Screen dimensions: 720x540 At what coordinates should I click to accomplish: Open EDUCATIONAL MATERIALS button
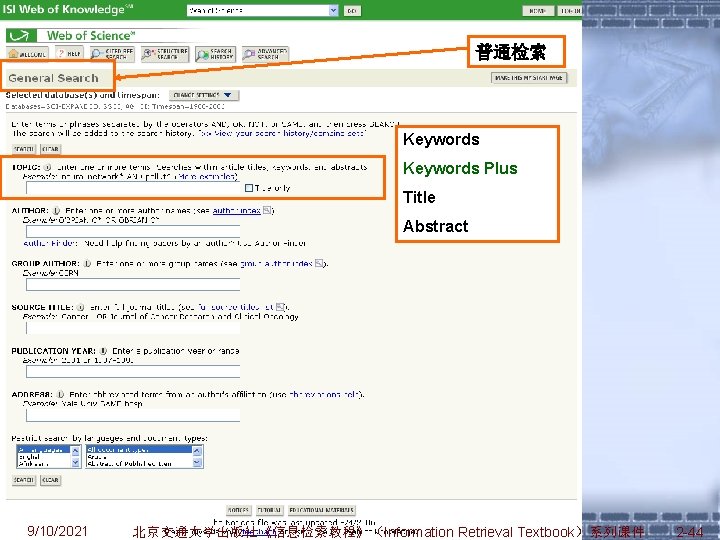(322, 510)
